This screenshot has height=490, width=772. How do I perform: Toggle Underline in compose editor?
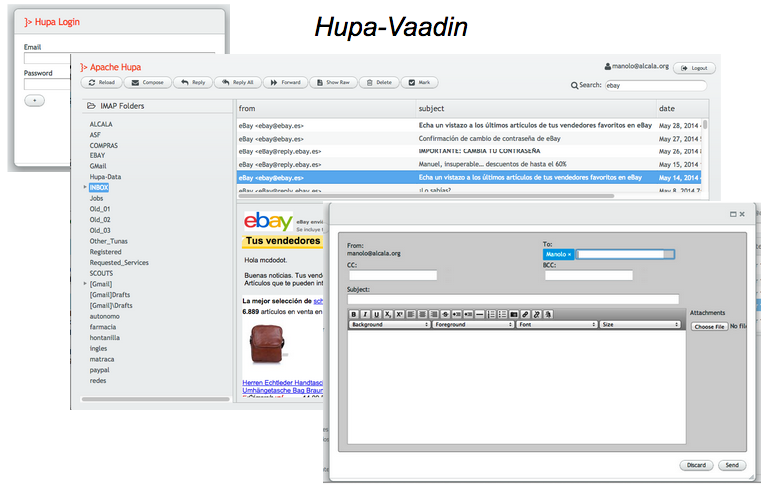point(377,314)
